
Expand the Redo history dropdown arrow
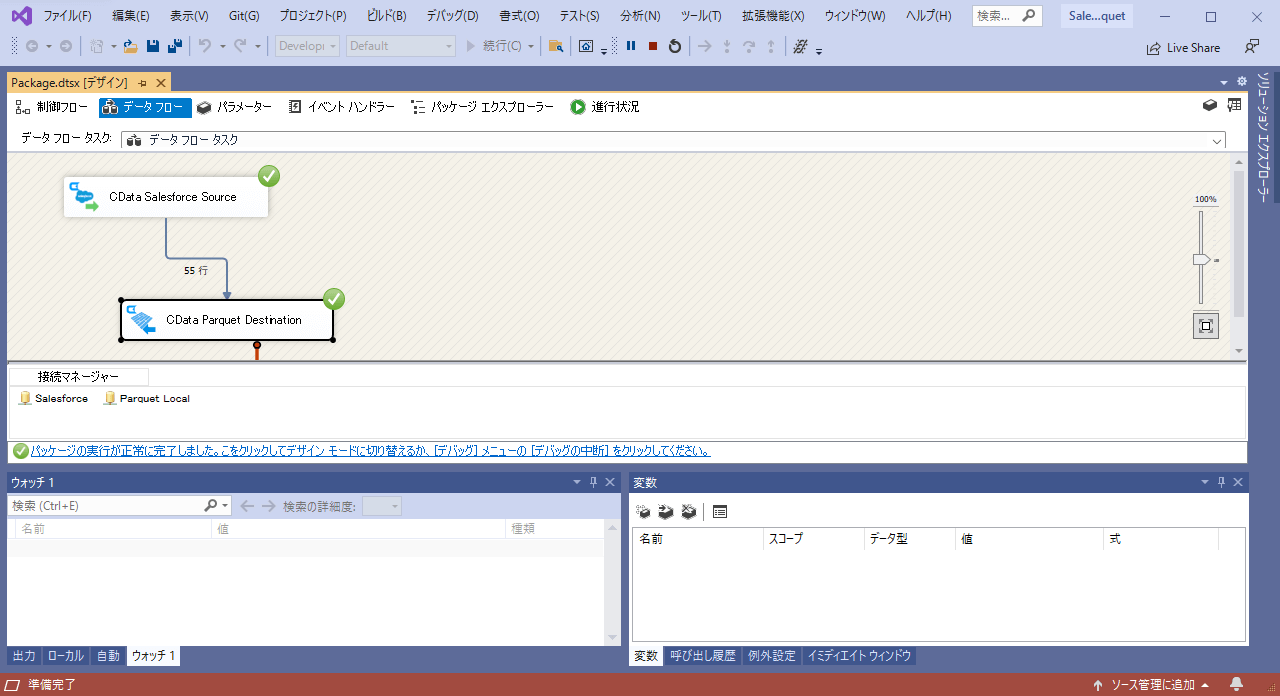(x=257, y=46)
